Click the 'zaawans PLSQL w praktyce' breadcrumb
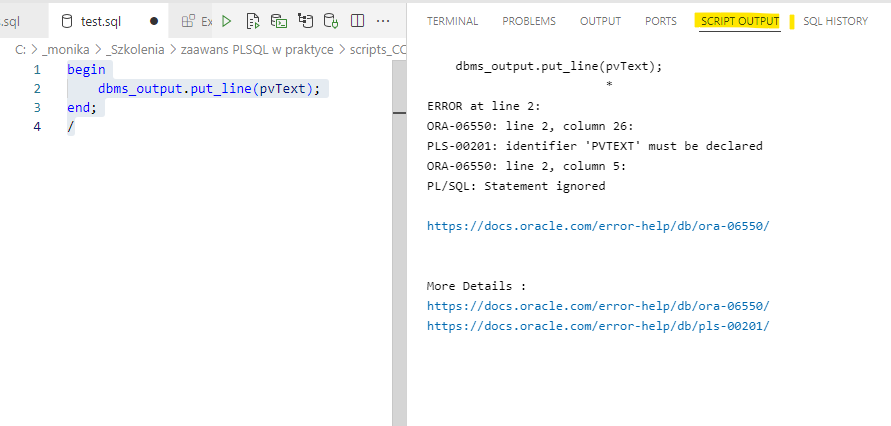 tap(262, 49)
